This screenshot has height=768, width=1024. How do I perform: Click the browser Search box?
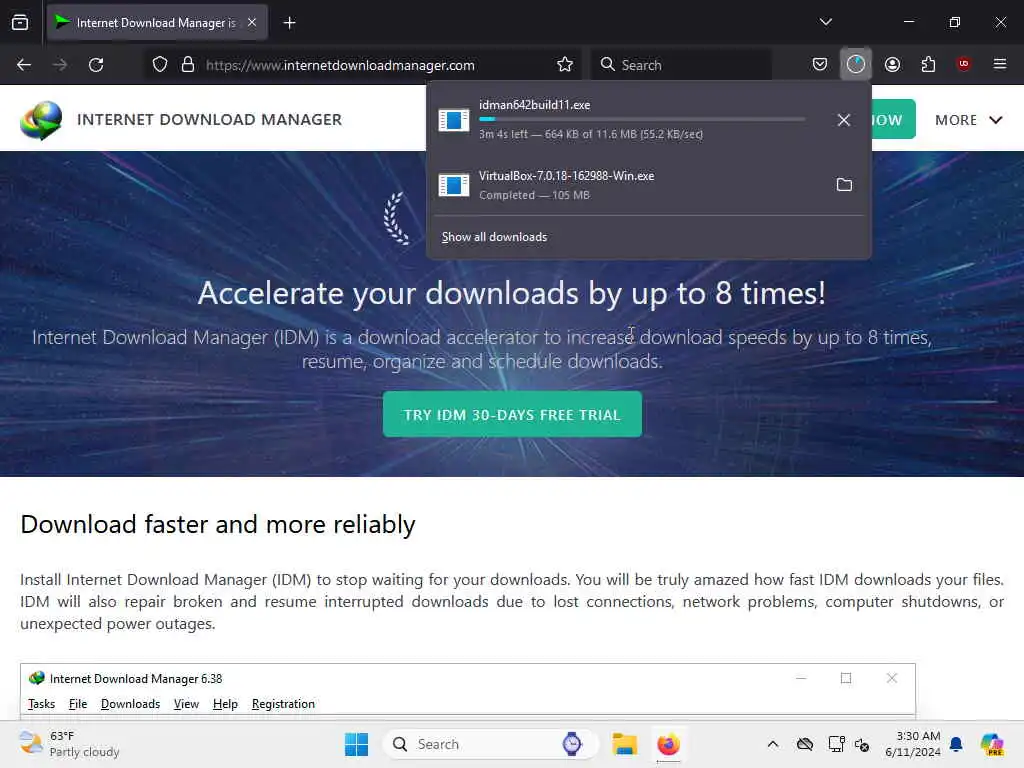pyautogui.click(x=681, y=65)
